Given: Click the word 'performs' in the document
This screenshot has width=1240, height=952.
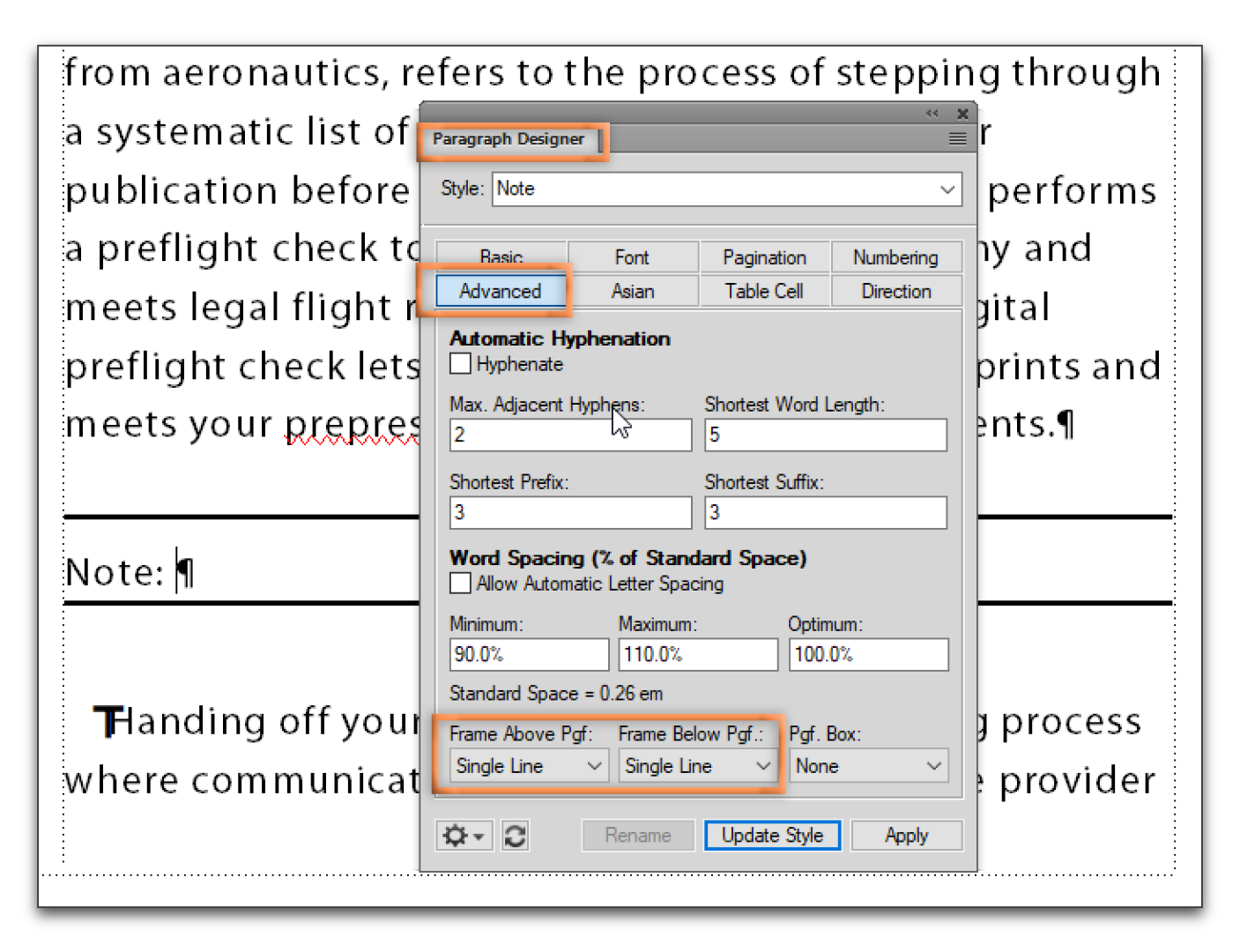Looking at the screenshot, I should (x=1072, y=191).
